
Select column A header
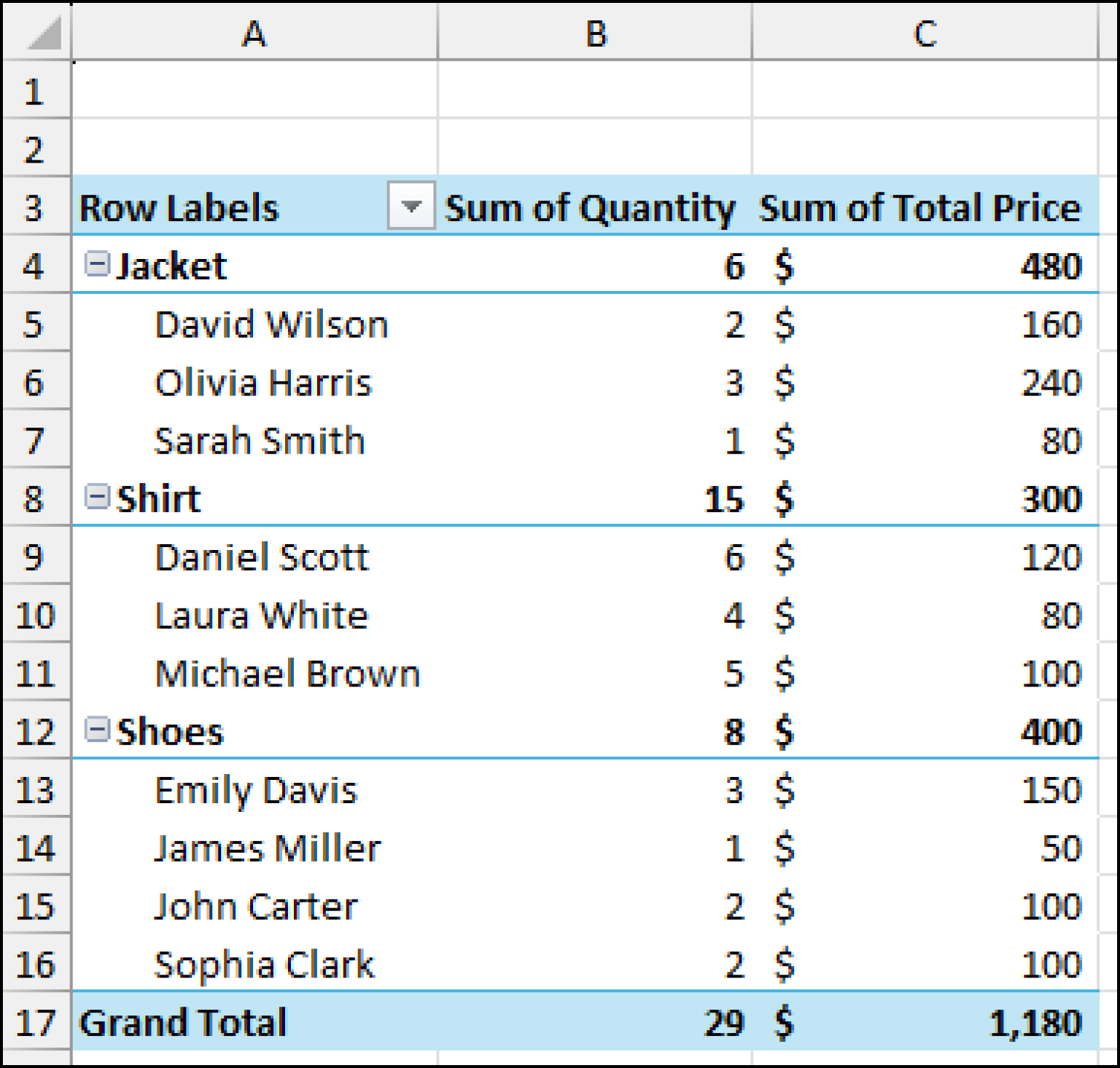[253, 31]
